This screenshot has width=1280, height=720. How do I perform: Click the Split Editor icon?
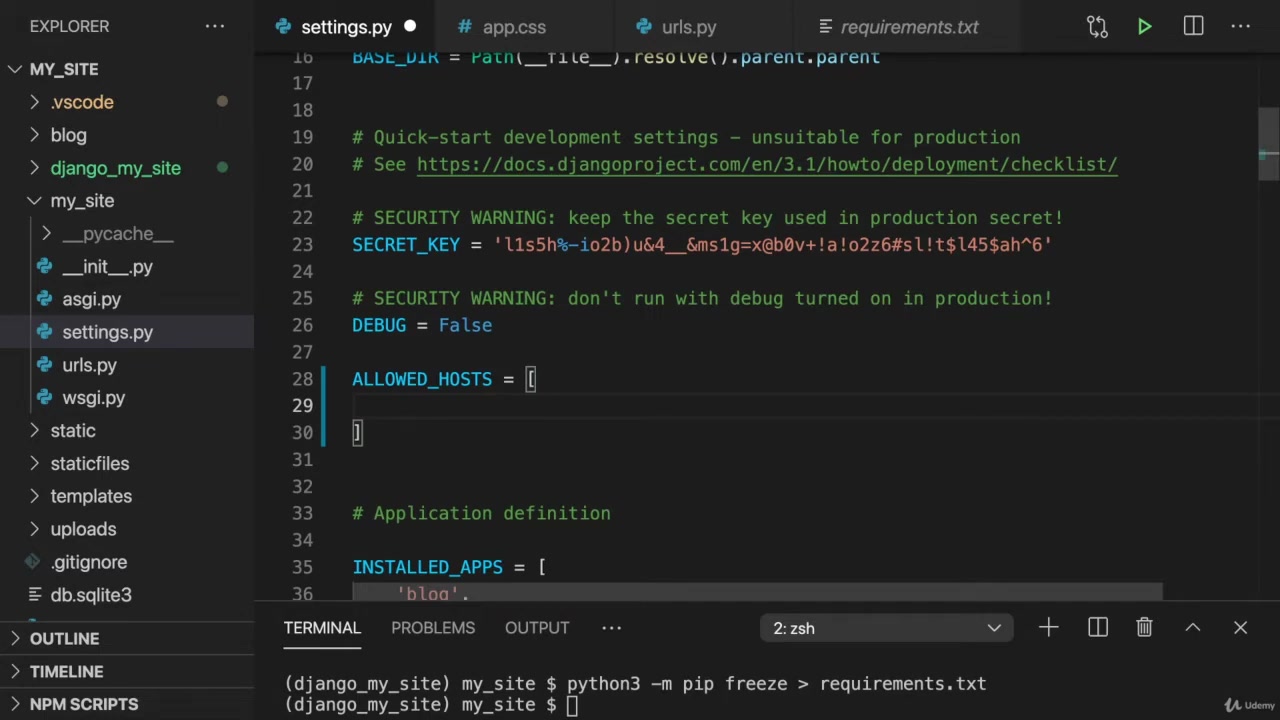click(x=1193, y=27)
